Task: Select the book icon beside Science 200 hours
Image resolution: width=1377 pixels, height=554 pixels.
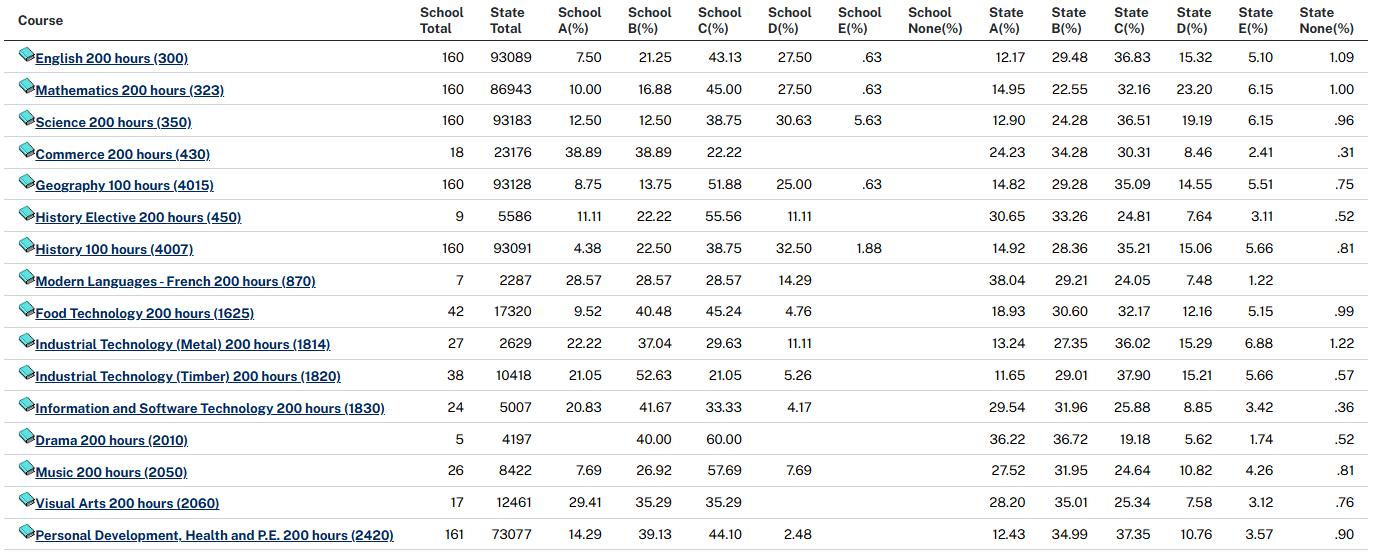Action: point(27,119)
